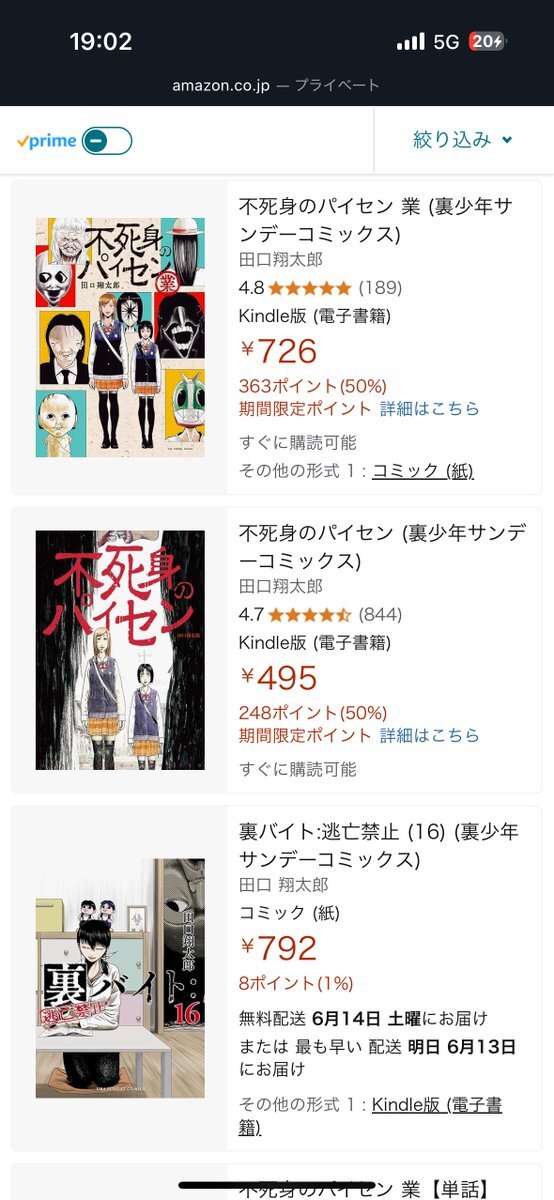Screen dimensions: 554x1200
Task: Click the 4.7 star rating icons
Action: pyautogui.click(x=309, y=614)
